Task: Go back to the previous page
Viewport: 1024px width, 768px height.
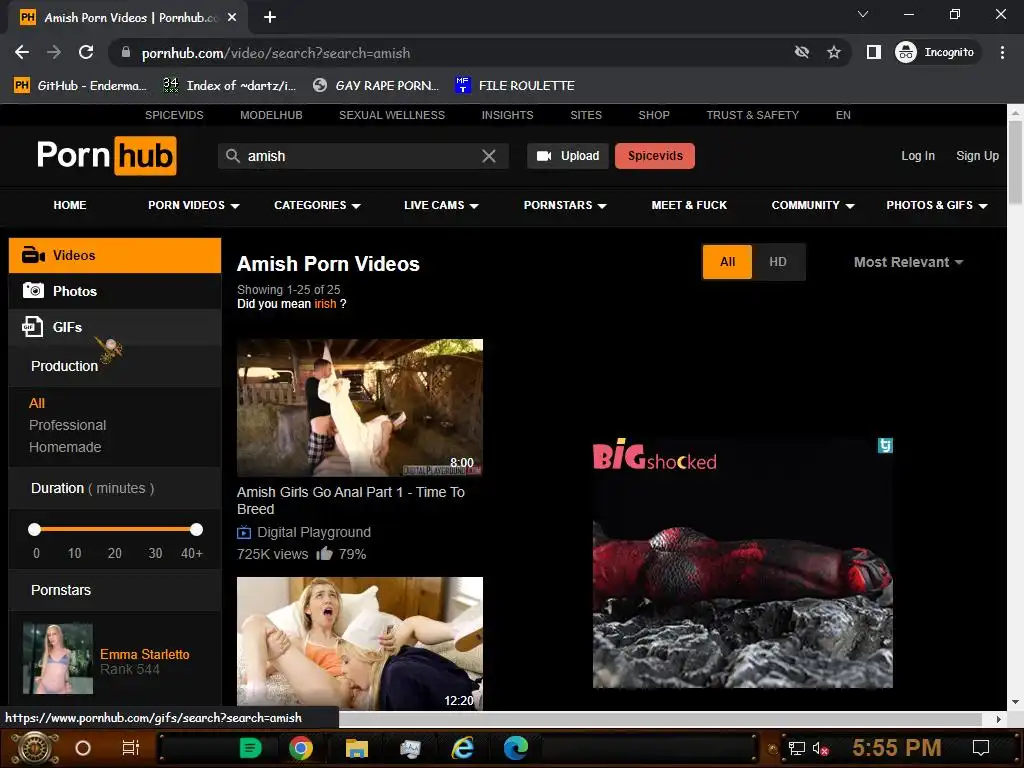Action: (22, 52)
